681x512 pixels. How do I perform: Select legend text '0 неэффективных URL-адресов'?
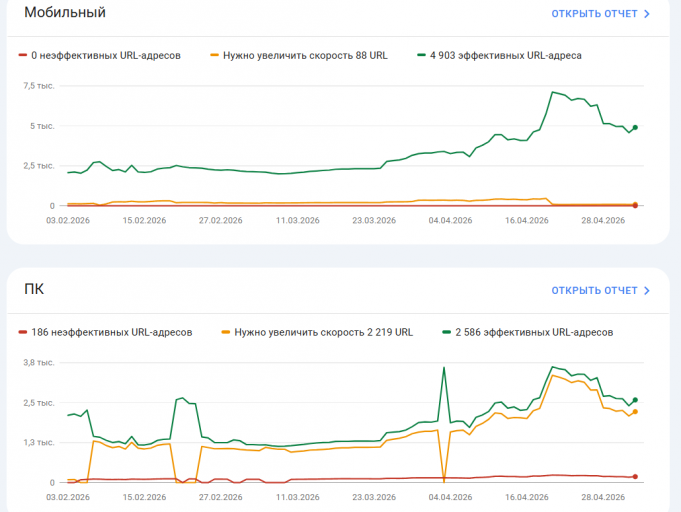106,56
